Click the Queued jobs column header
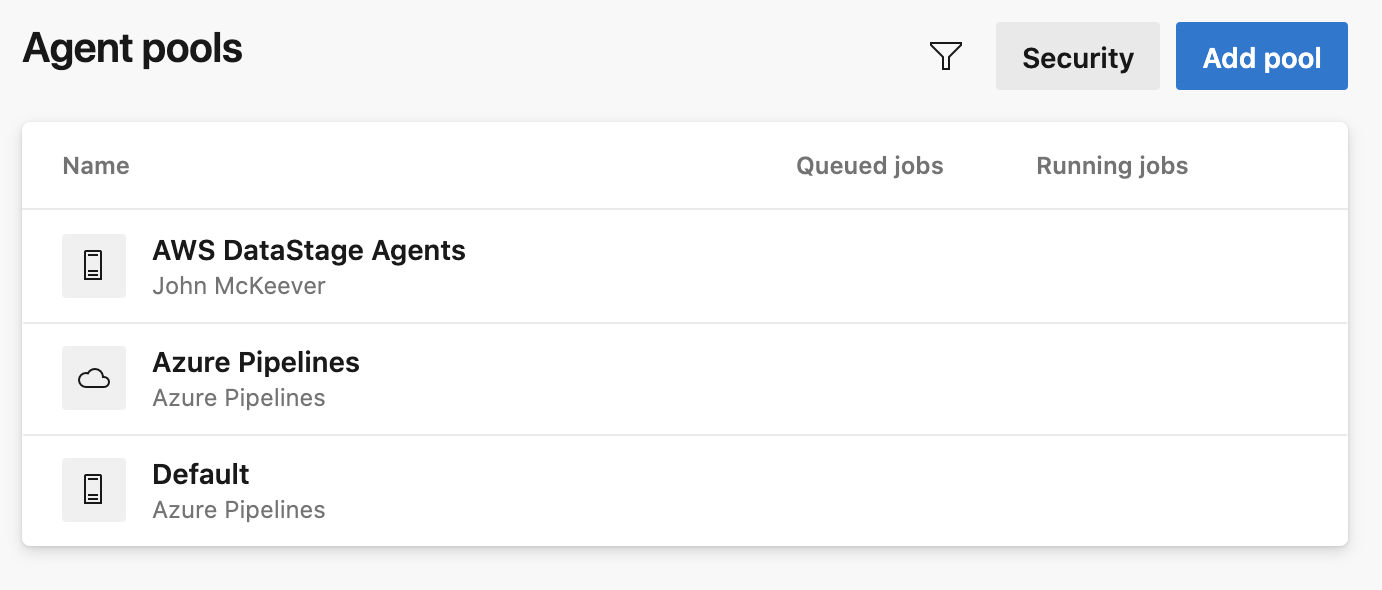Viewport: 1382px width, 590px height. pyautogui.click(x=869, y=166)
